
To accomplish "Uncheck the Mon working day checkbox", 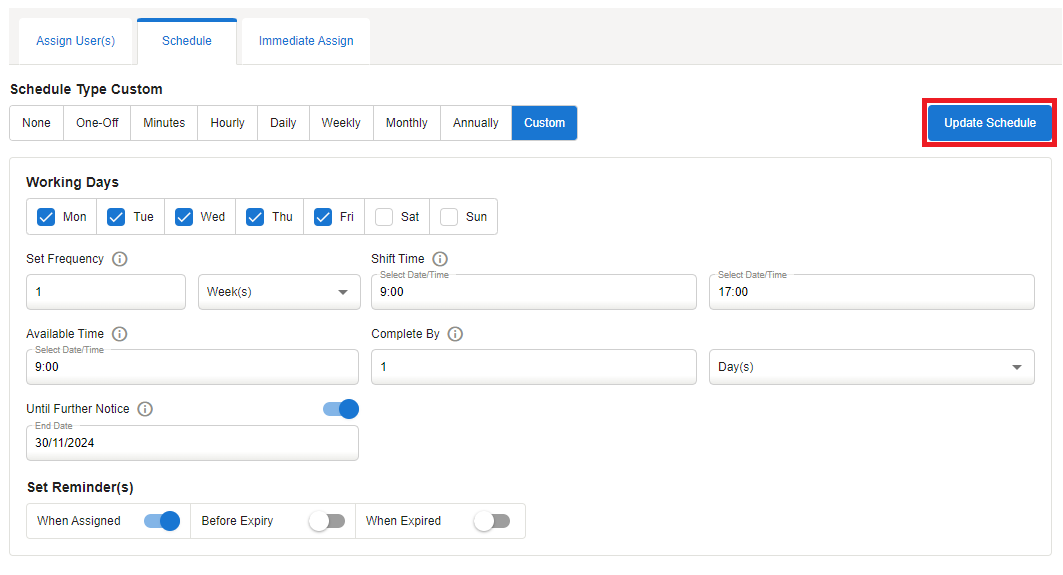I will coord(46,217).
